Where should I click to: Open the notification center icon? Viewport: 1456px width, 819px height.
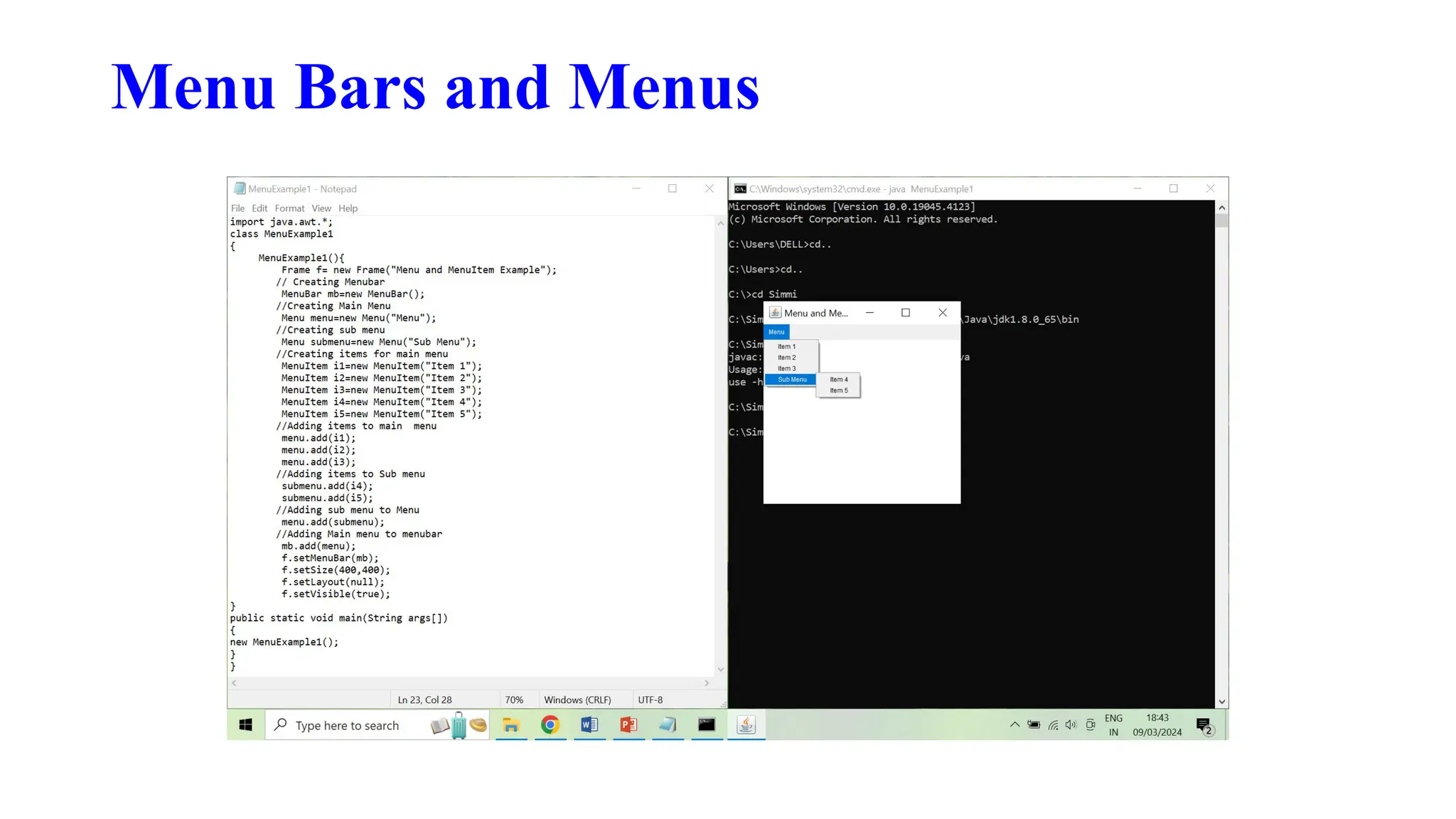pos(1204,726)
